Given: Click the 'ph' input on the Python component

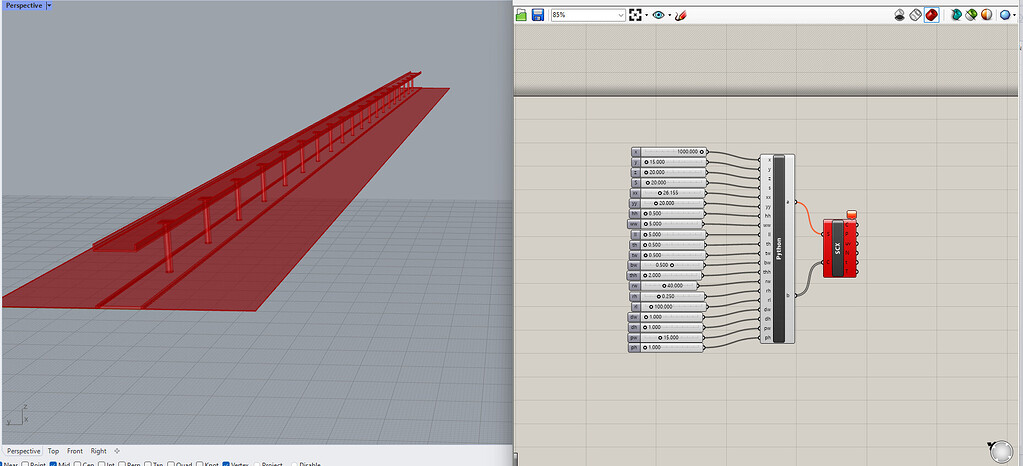Looking at the screenshot, I should click(x=767, y=337).
